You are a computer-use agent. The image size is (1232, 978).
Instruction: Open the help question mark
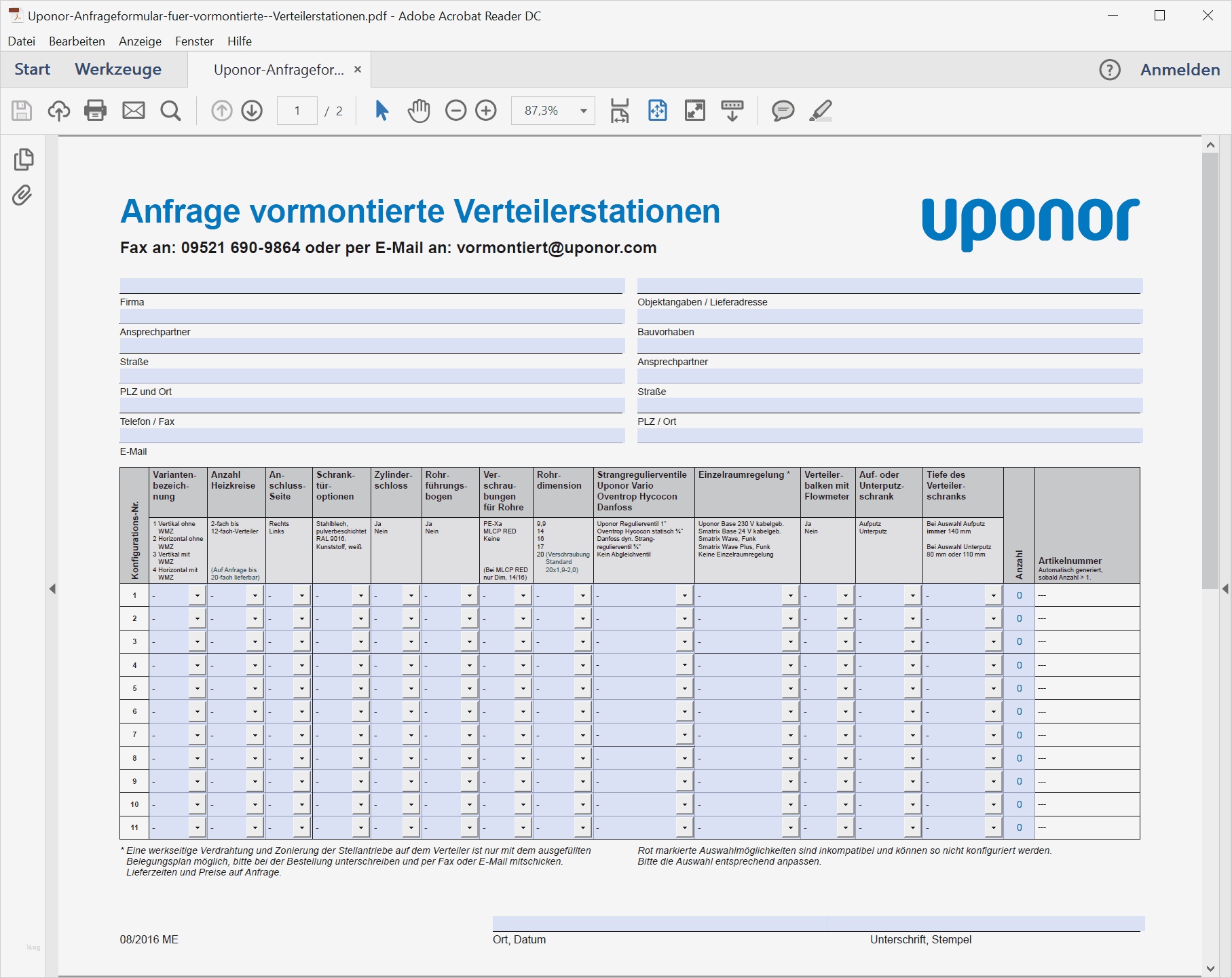[x=1110, y=69]
